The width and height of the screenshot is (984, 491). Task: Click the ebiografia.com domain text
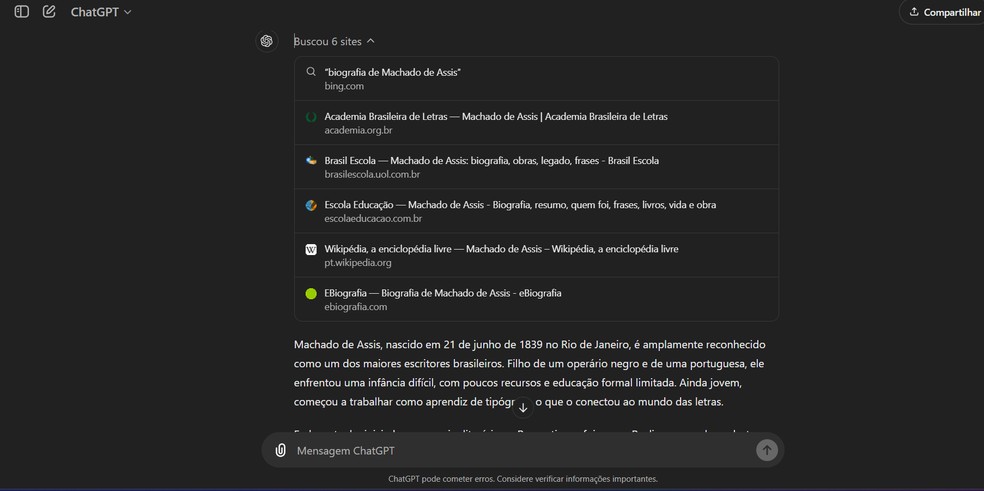[356, 307]
